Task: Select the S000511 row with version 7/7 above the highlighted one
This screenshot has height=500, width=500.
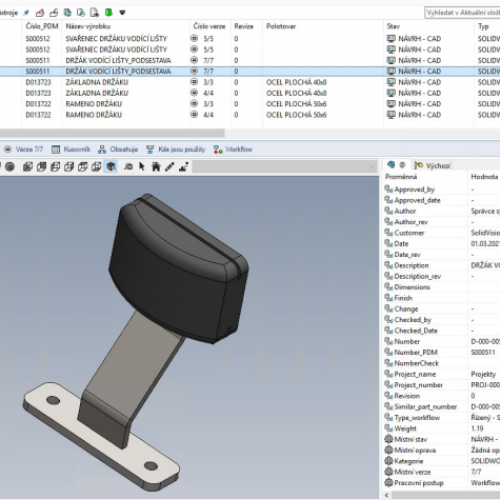Action: pos(250,60)
